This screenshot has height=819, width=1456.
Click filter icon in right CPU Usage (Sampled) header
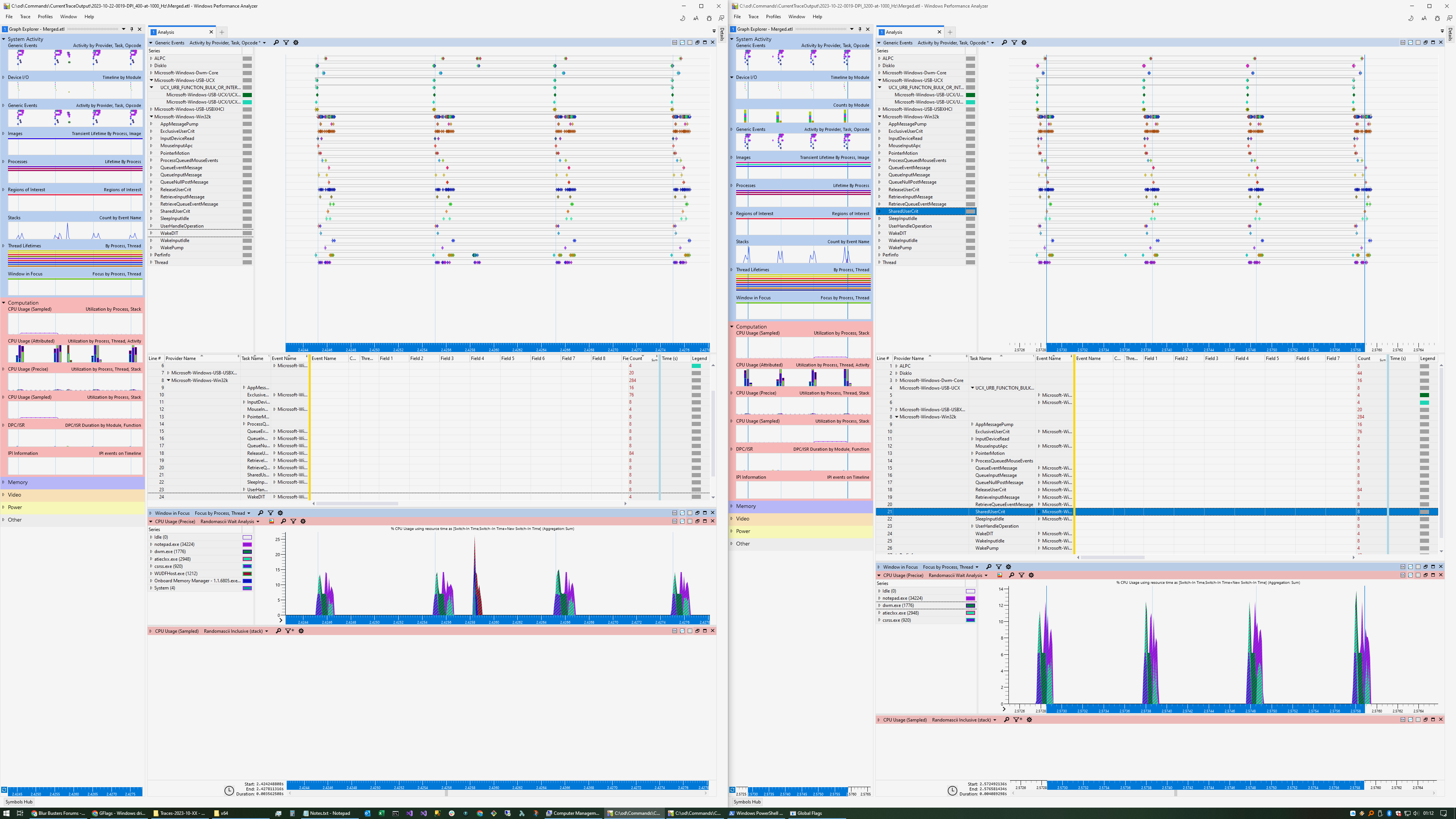(x=1017, y=720)
